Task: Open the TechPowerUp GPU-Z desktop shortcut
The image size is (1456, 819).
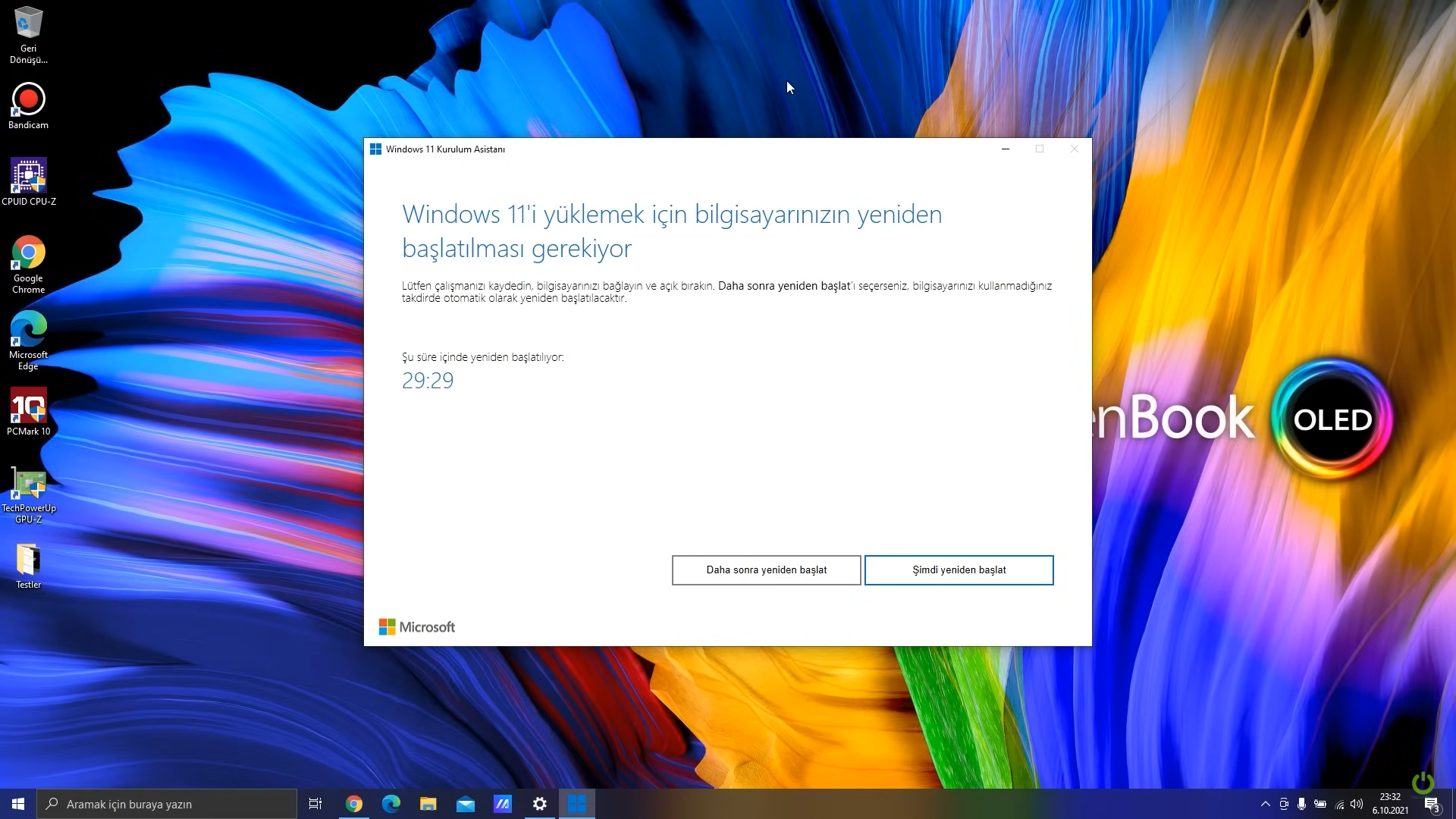Action: pos(28,484)
